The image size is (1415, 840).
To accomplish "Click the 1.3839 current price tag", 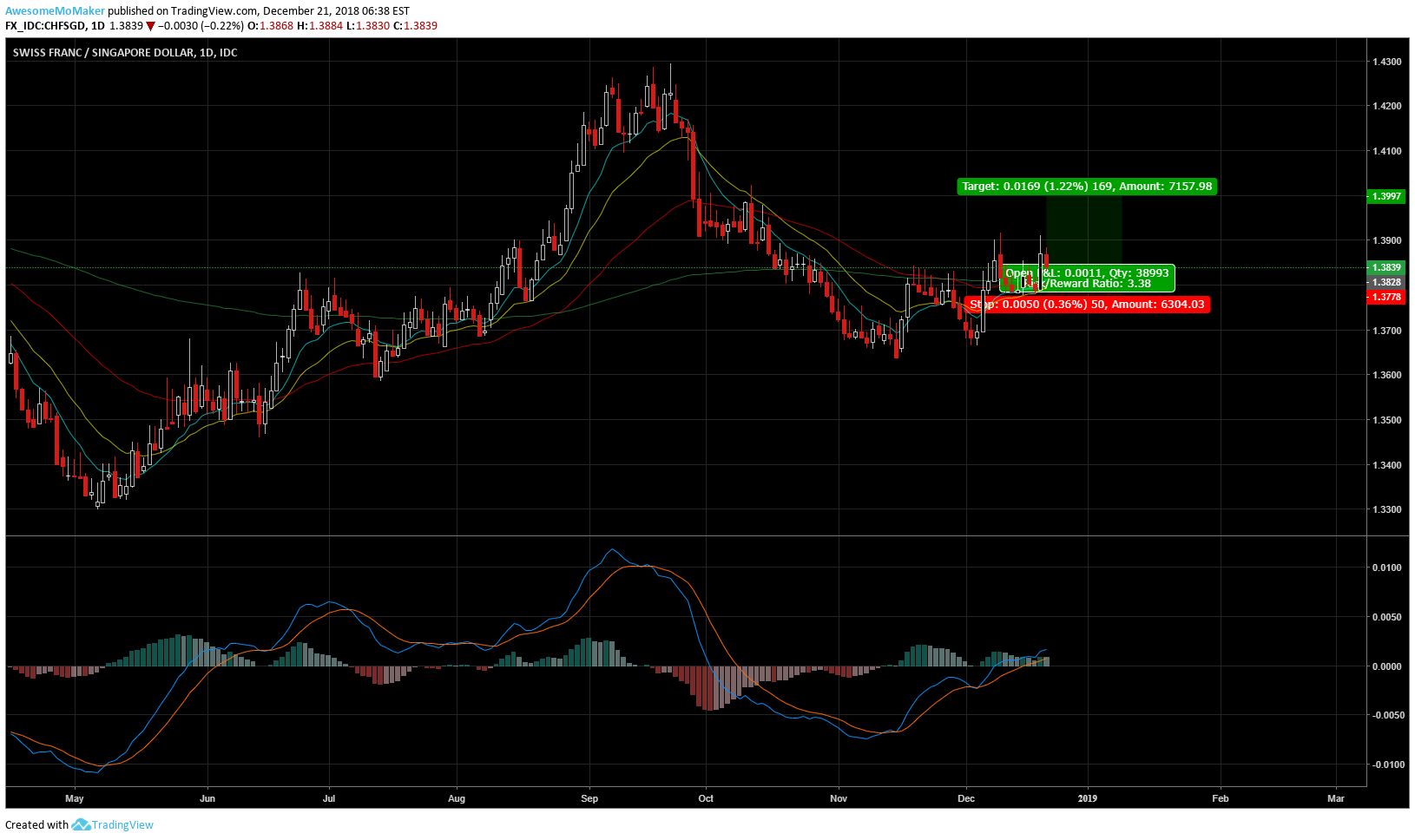I will [1386, 267].
